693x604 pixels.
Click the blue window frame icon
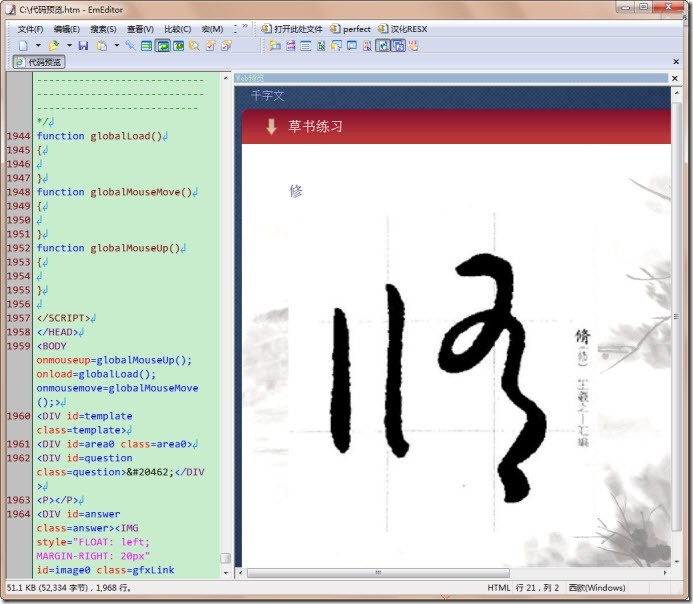[x=352, y=46]
